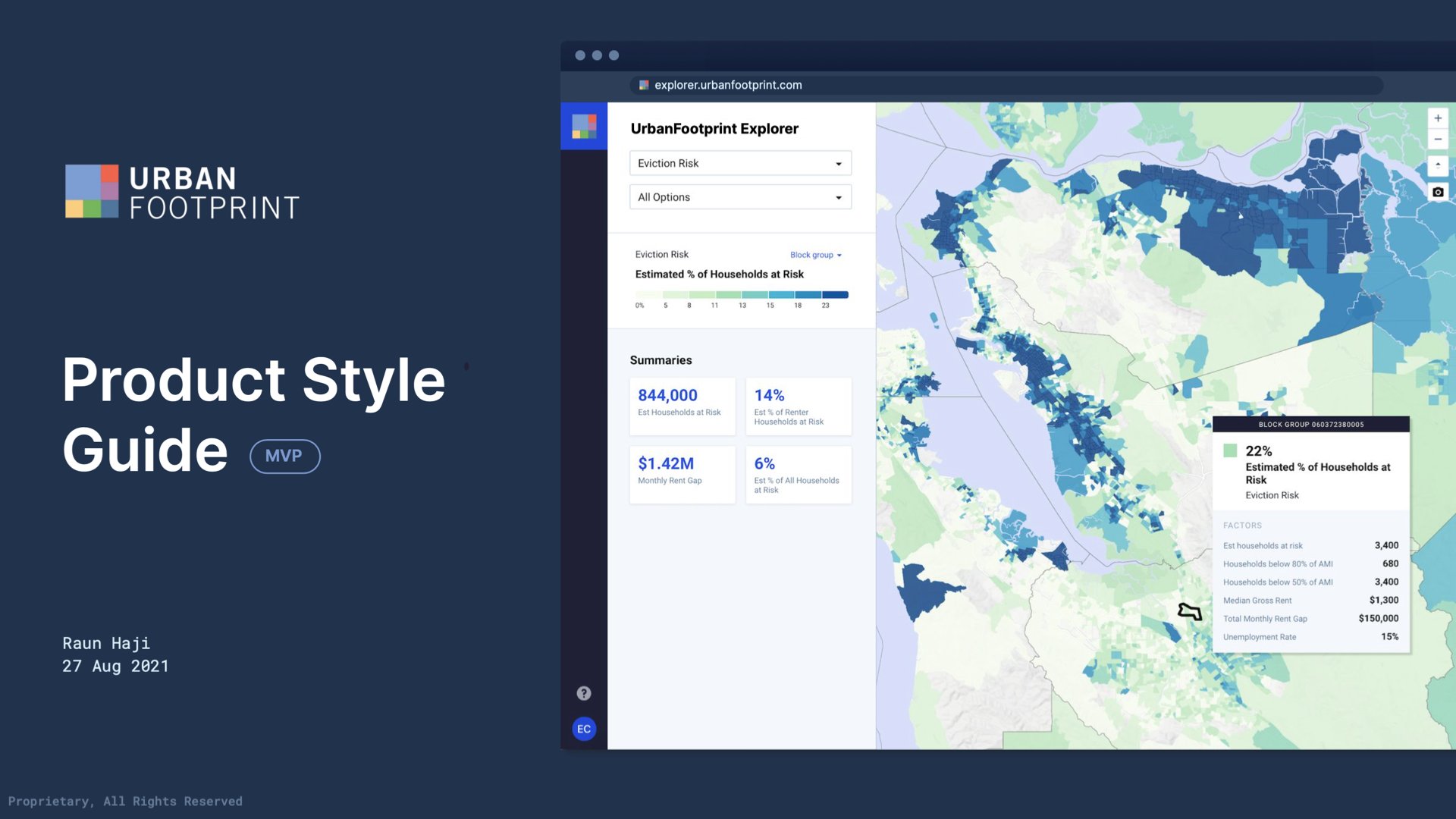Click the lightest legend color segment at 0%
The width and height of the screenshot is (1456, 819).
click(648, 295)
